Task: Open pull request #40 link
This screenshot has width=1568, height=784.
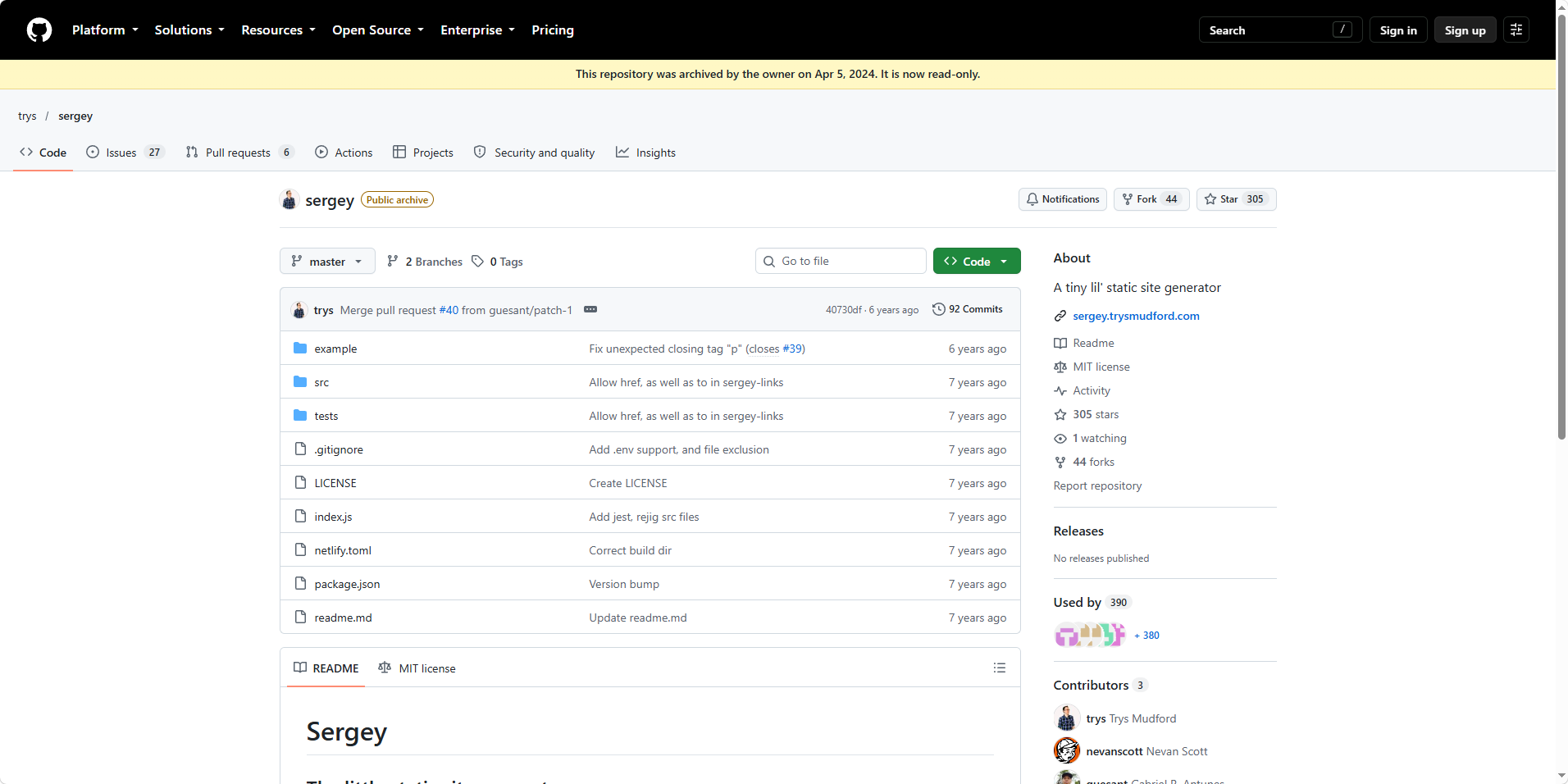Action: coord(449,310)
